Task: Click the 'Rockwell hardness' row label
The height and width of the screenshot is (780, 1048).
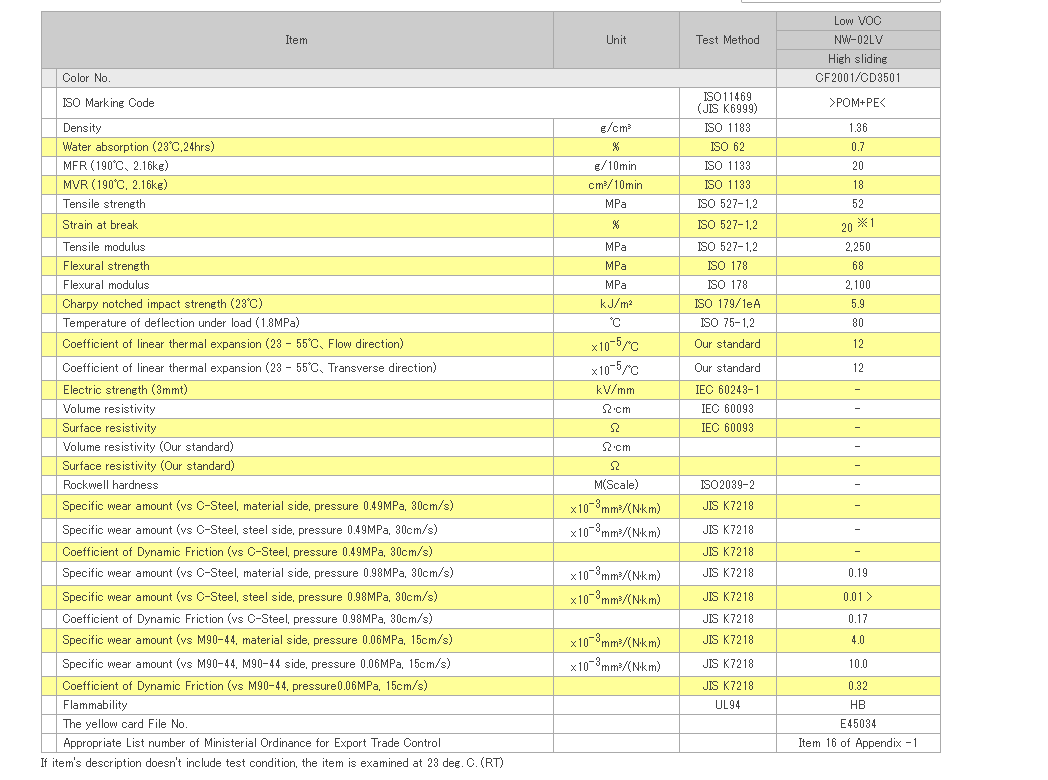Action: (x=110, y=485)
